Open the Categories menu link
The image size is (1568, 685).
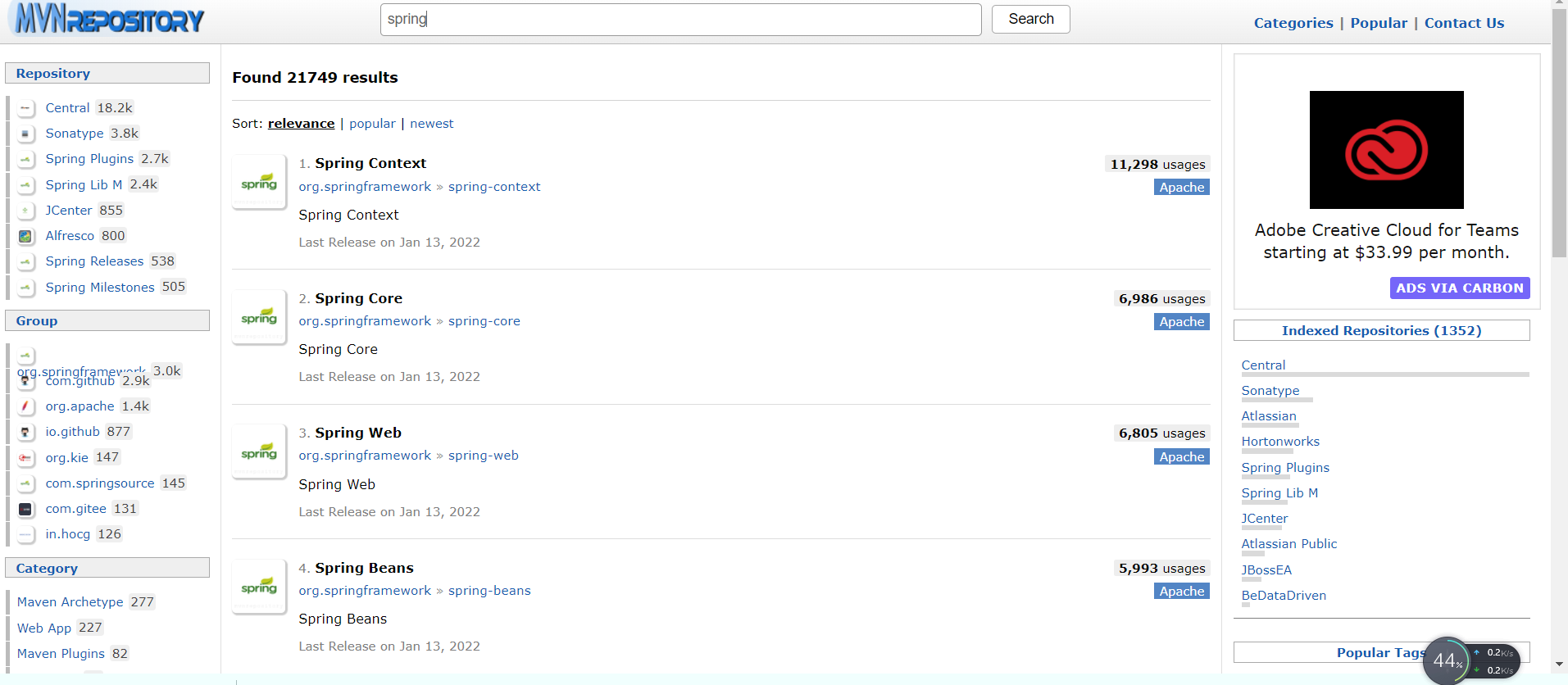click(x=1293, y=23)
